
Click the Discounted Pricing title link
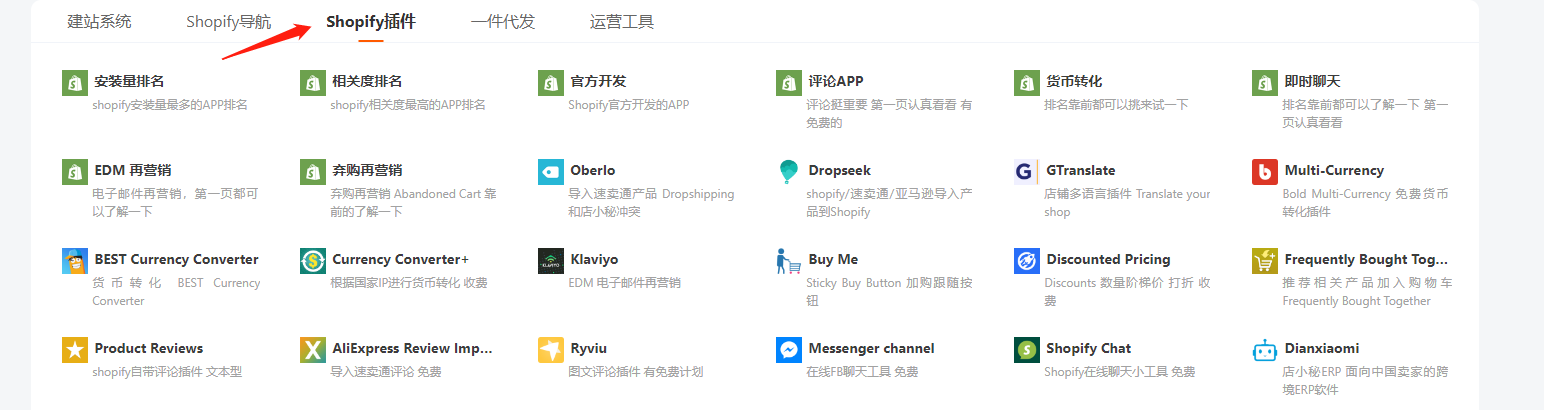(1108, 259)
